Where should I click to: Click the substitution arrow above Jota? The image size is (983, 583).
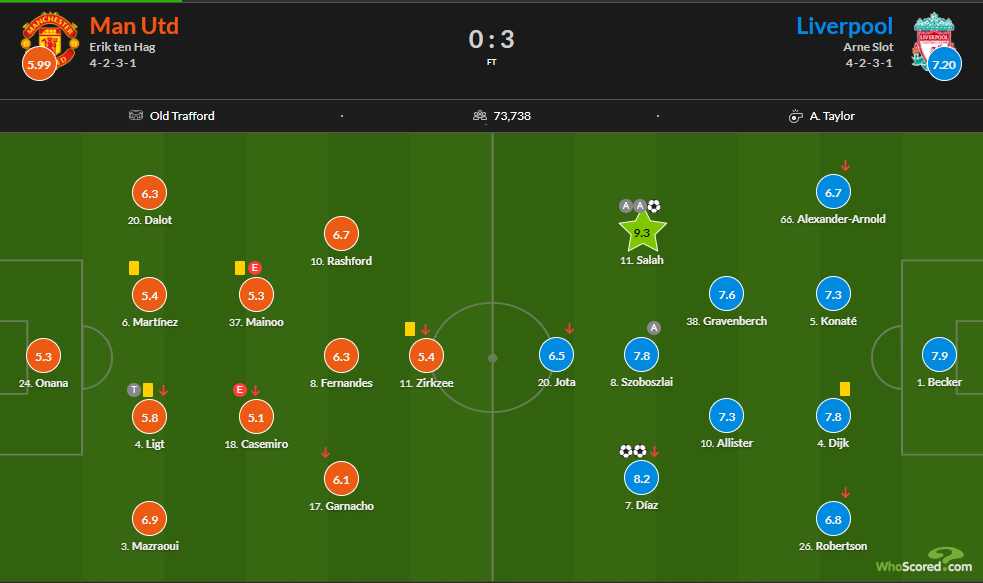coord(569,328)
